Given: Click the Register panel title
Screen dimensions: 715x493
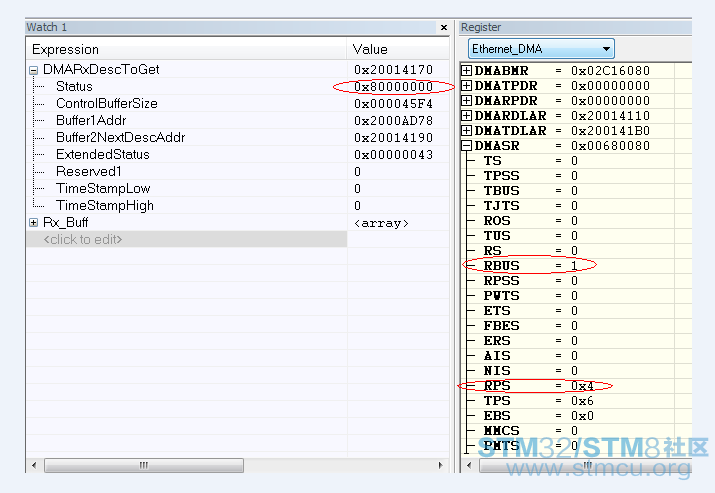Looking at the screenshot, I should [481, 27].
